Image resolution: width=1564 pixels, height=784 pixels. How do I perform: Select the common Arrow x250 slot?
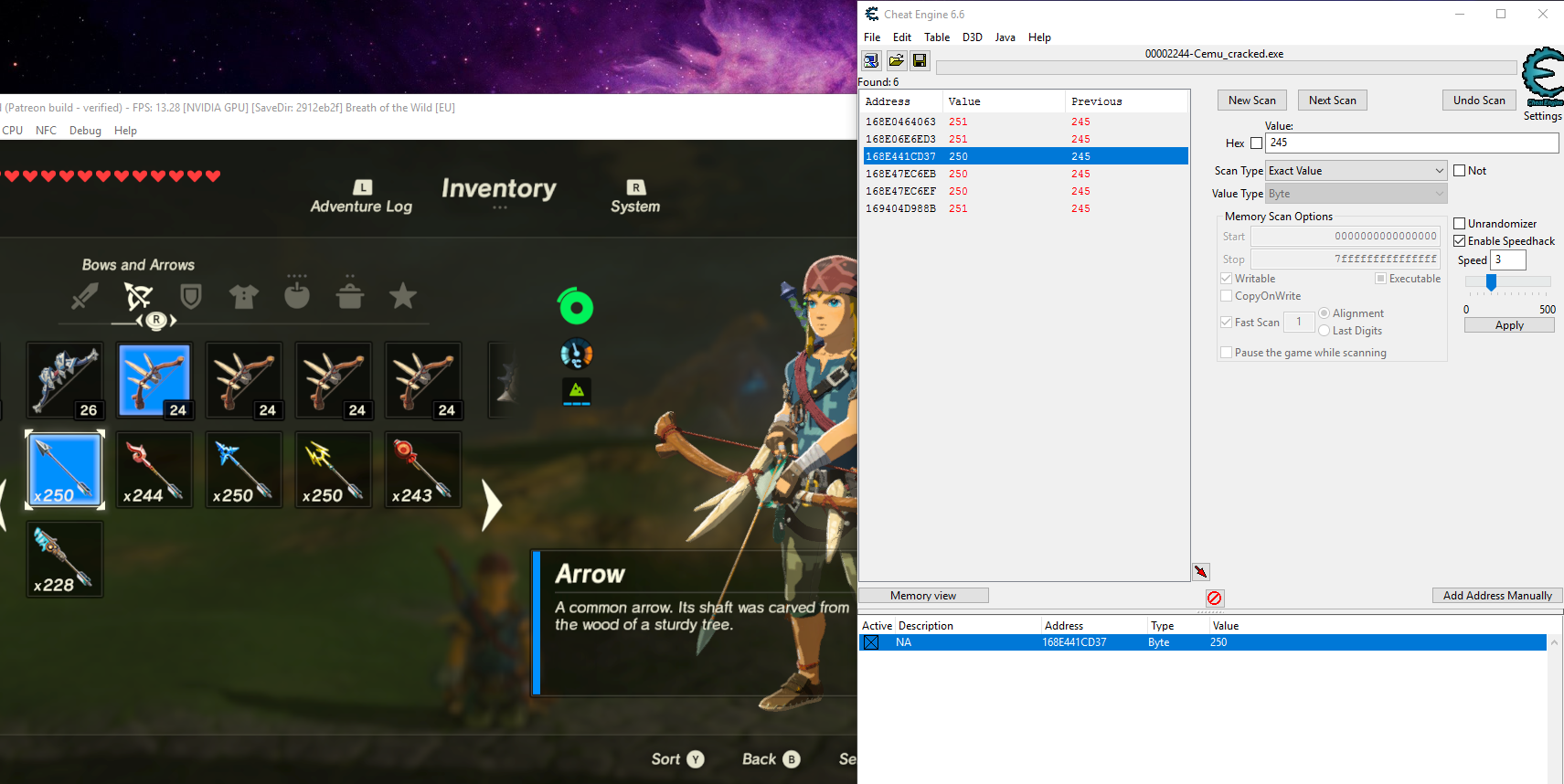65,470
